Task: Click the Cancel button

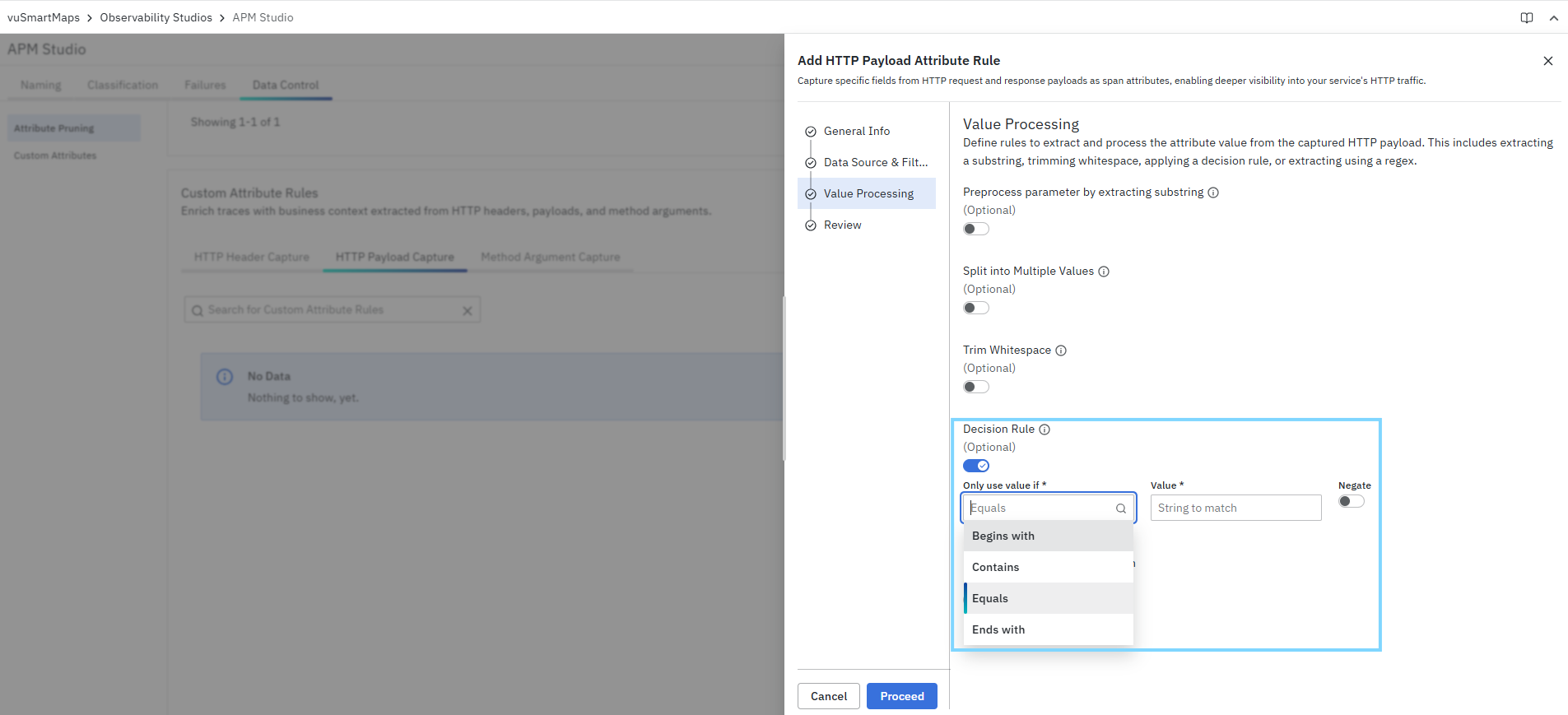Action: [x=829, y=696]
